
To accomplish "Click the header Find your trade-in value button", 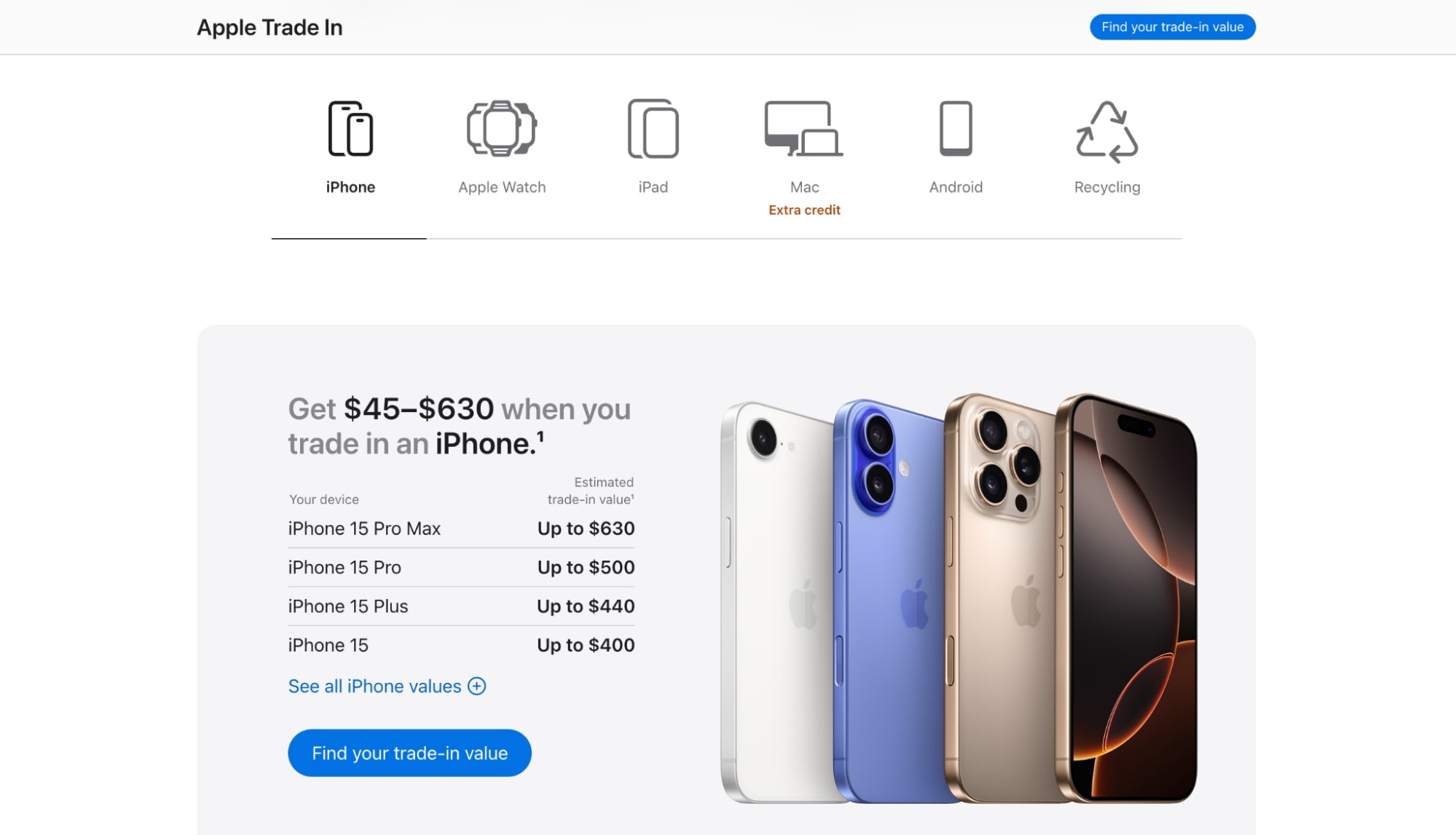I will point(1173,27).
